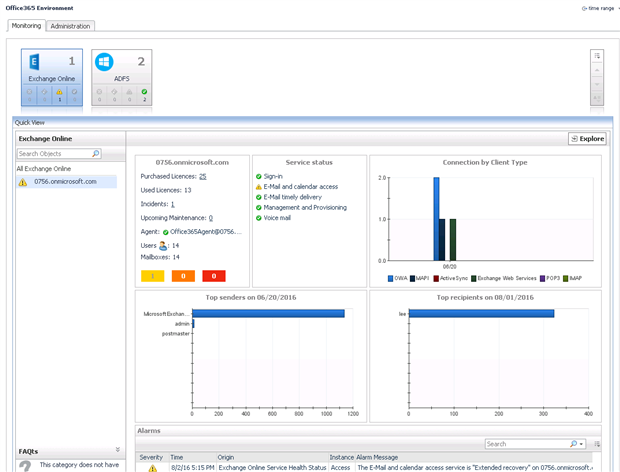Click Sign-in green status icon

point(259,176)
